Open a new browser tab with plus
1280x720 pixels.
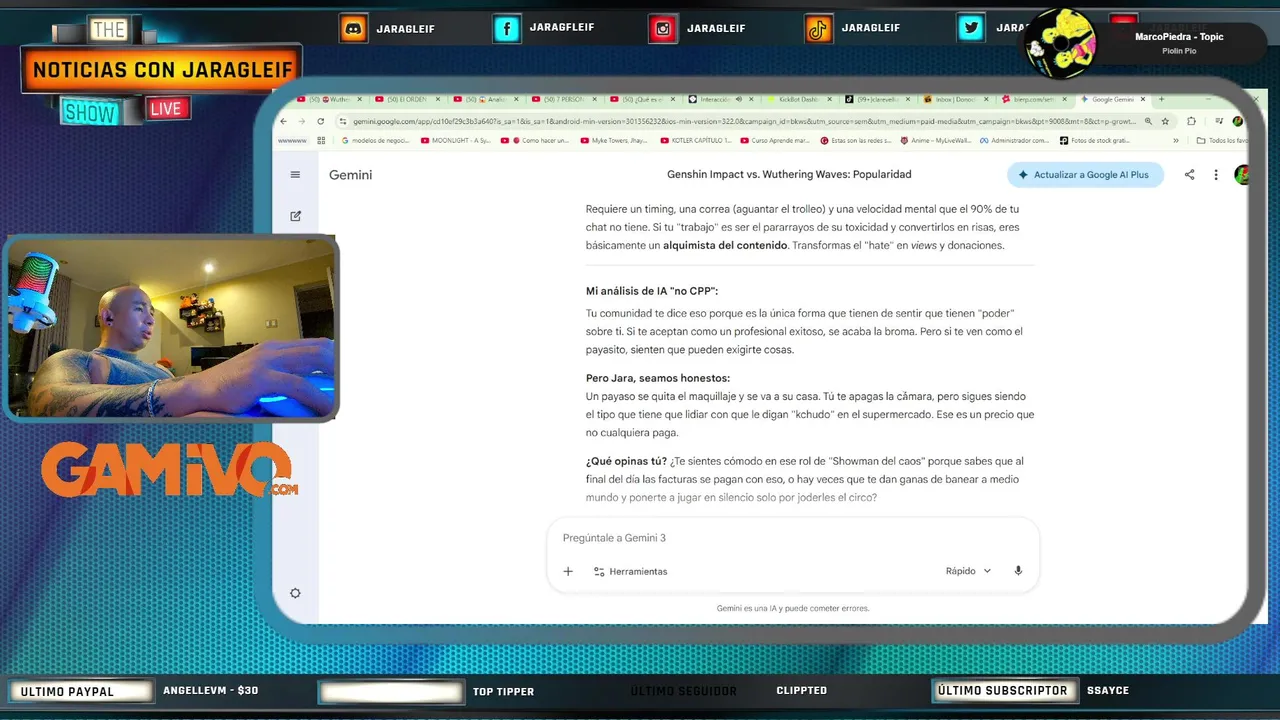[1161, 99]
